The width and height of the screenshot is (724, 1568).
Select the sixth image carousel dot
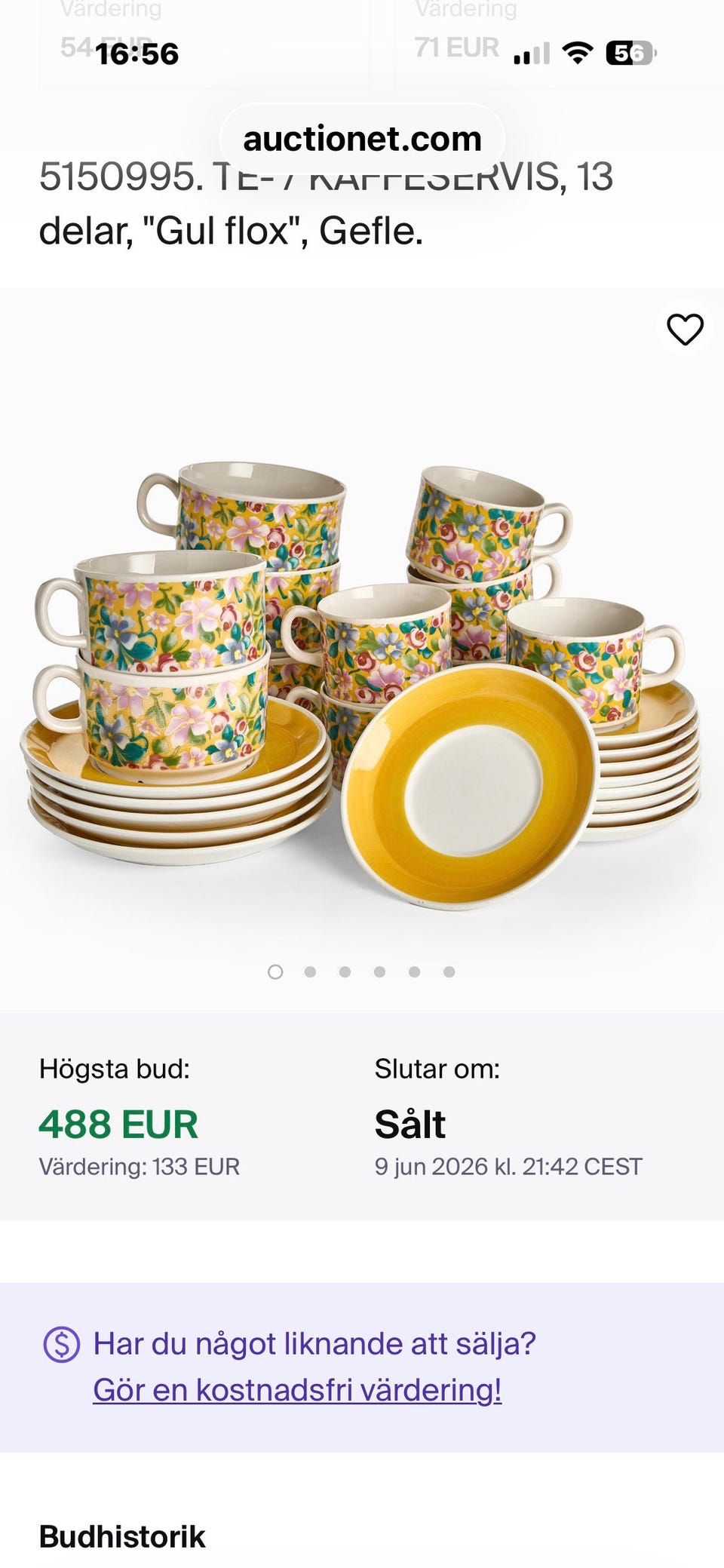449,971
